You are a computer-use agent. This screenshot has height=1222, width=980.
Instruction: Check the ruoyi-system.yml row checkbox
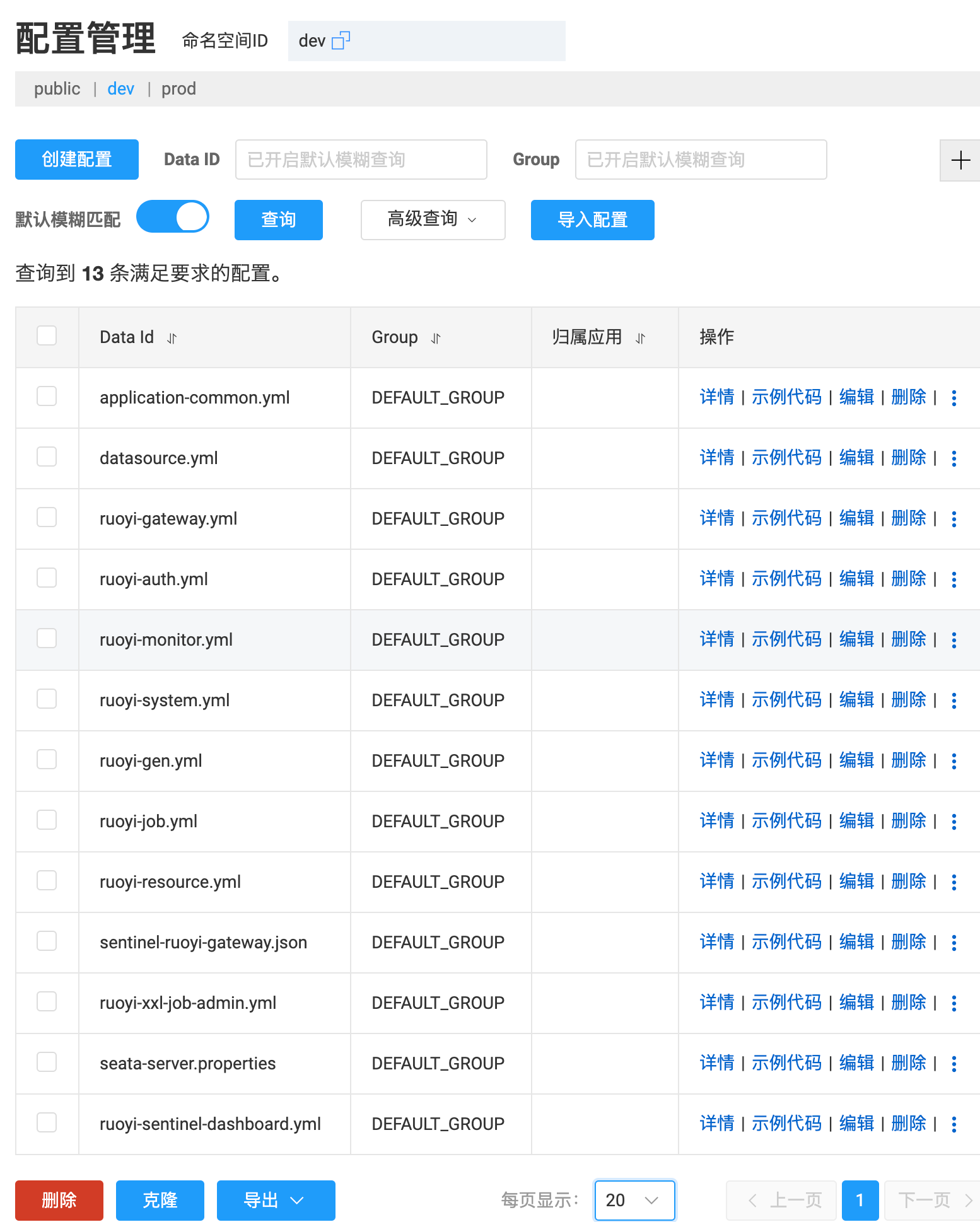(47, 699)
